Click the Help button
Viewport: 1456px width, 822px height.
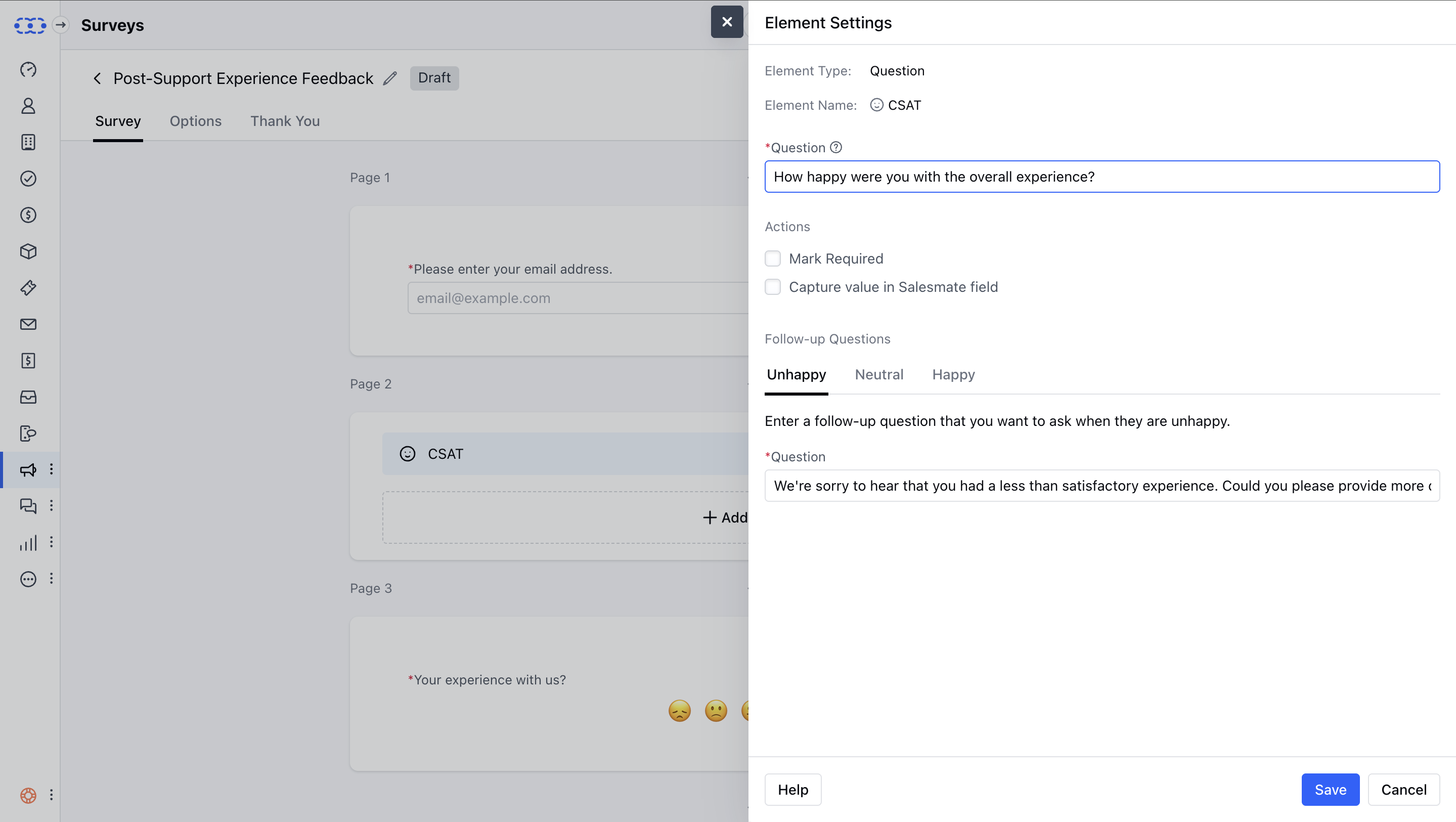[x=793, y=790]
